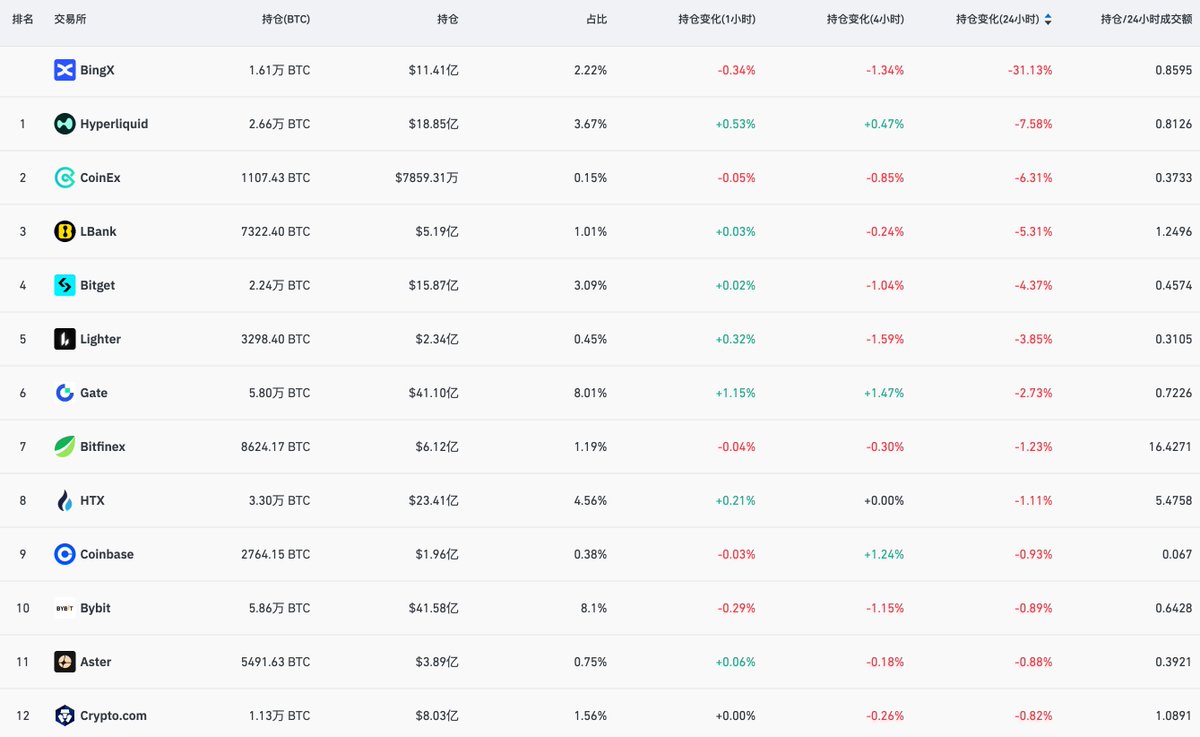This screenshot has width=1200, height=737.
Task: Click the 持仓变化(1小时) column header
Action: tap(716, 19)
